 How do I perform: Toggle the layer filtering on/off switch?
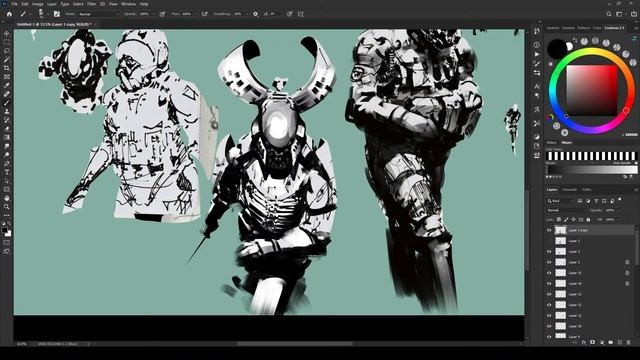[620, 200]
